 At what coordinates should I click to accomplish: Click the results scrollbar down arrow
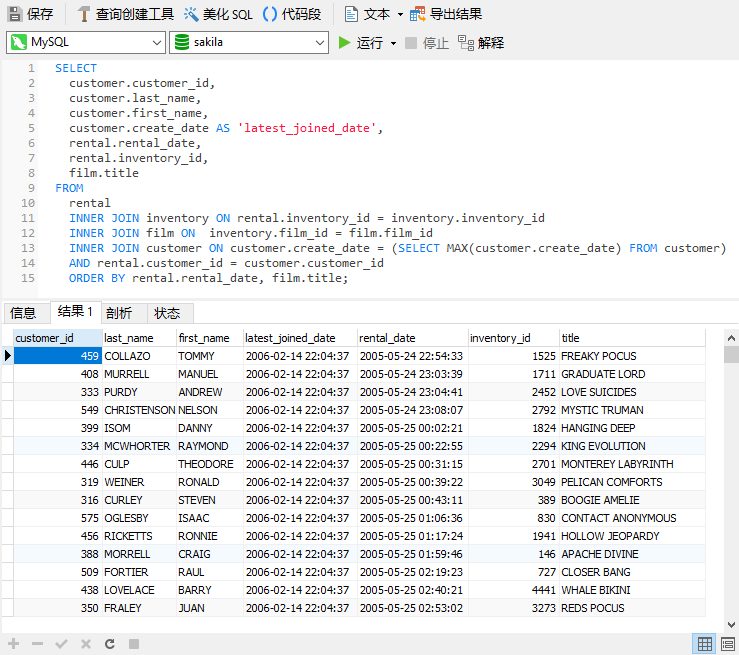pyautogui.click(x=731, y=625)
